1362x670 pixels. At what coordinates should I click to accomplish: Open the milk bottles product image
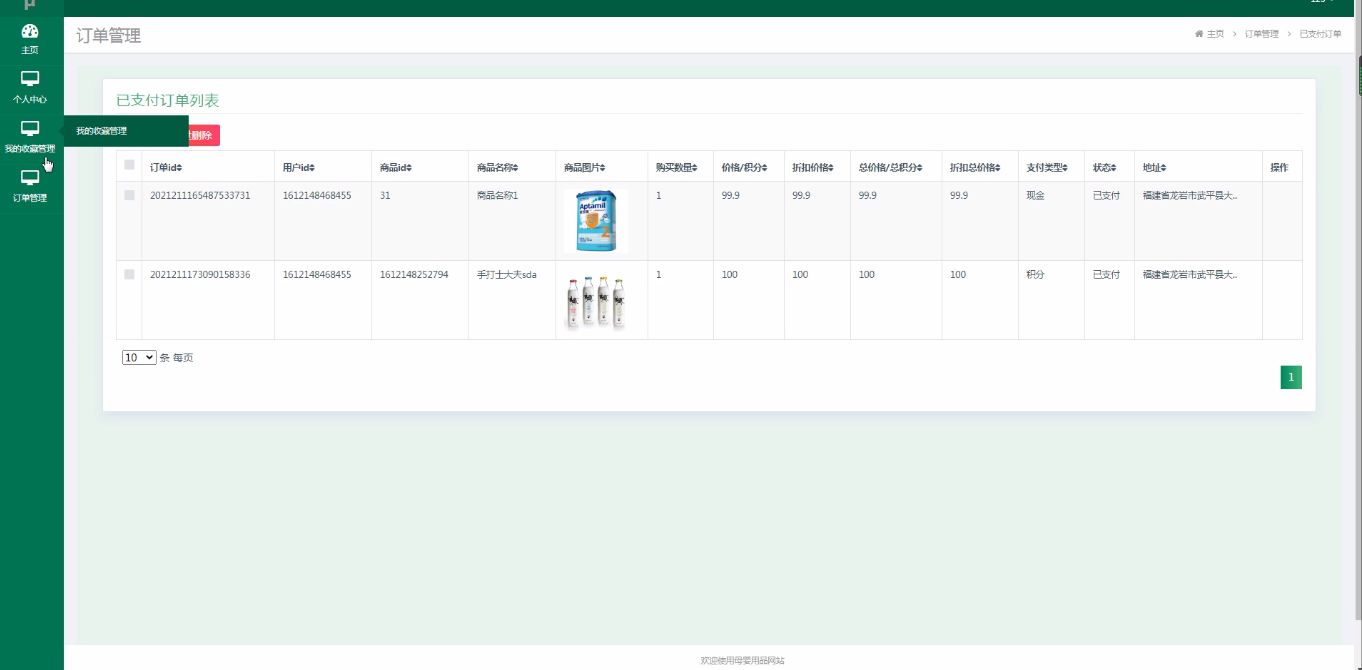coord(596,302)
